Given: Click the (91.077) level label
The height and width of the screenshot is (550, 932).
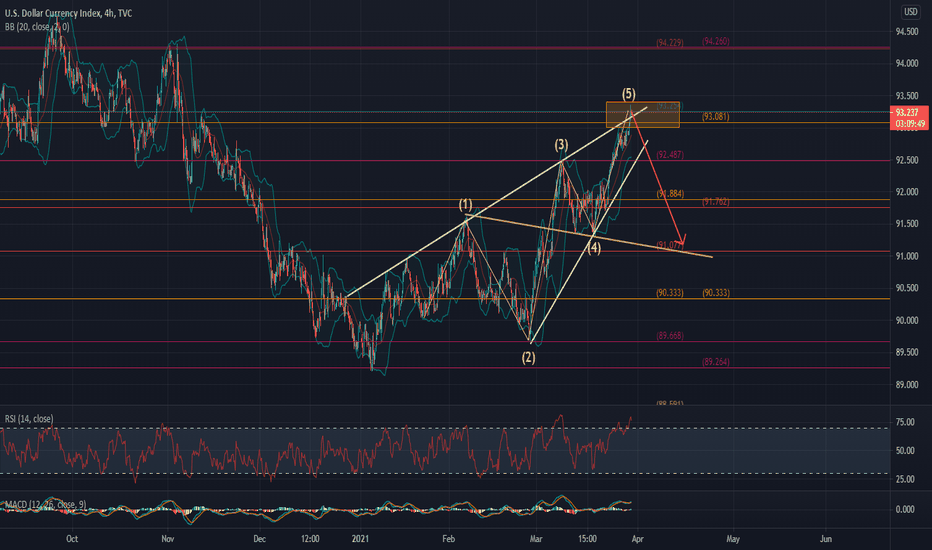Looking at the screenshot, I should (670, 245).
